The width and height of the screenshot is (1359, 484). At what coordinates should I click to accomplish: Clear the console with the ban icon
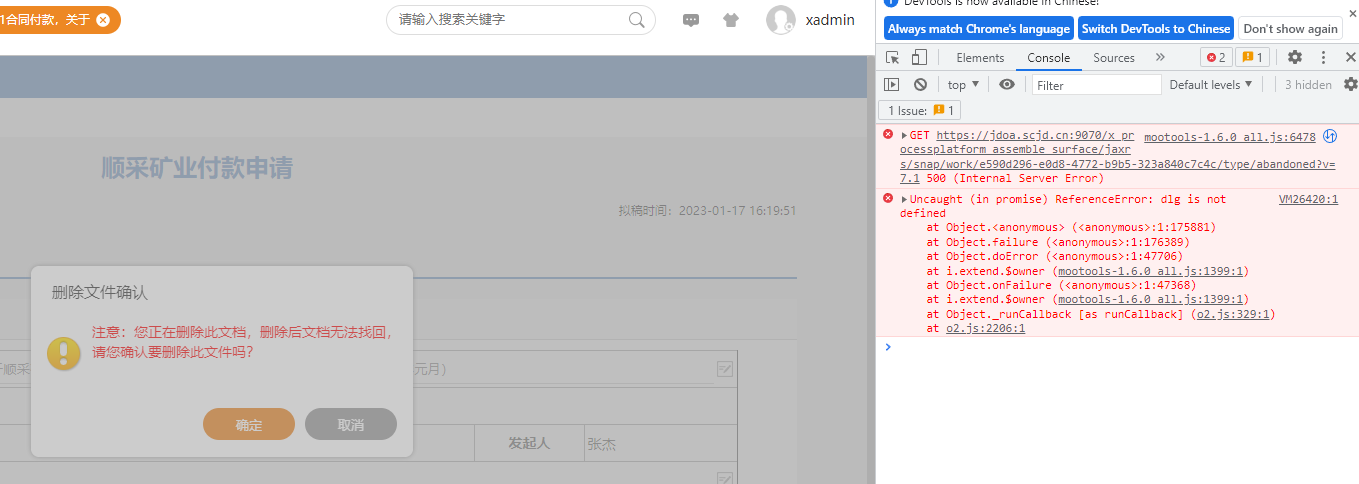pos(920,85)
